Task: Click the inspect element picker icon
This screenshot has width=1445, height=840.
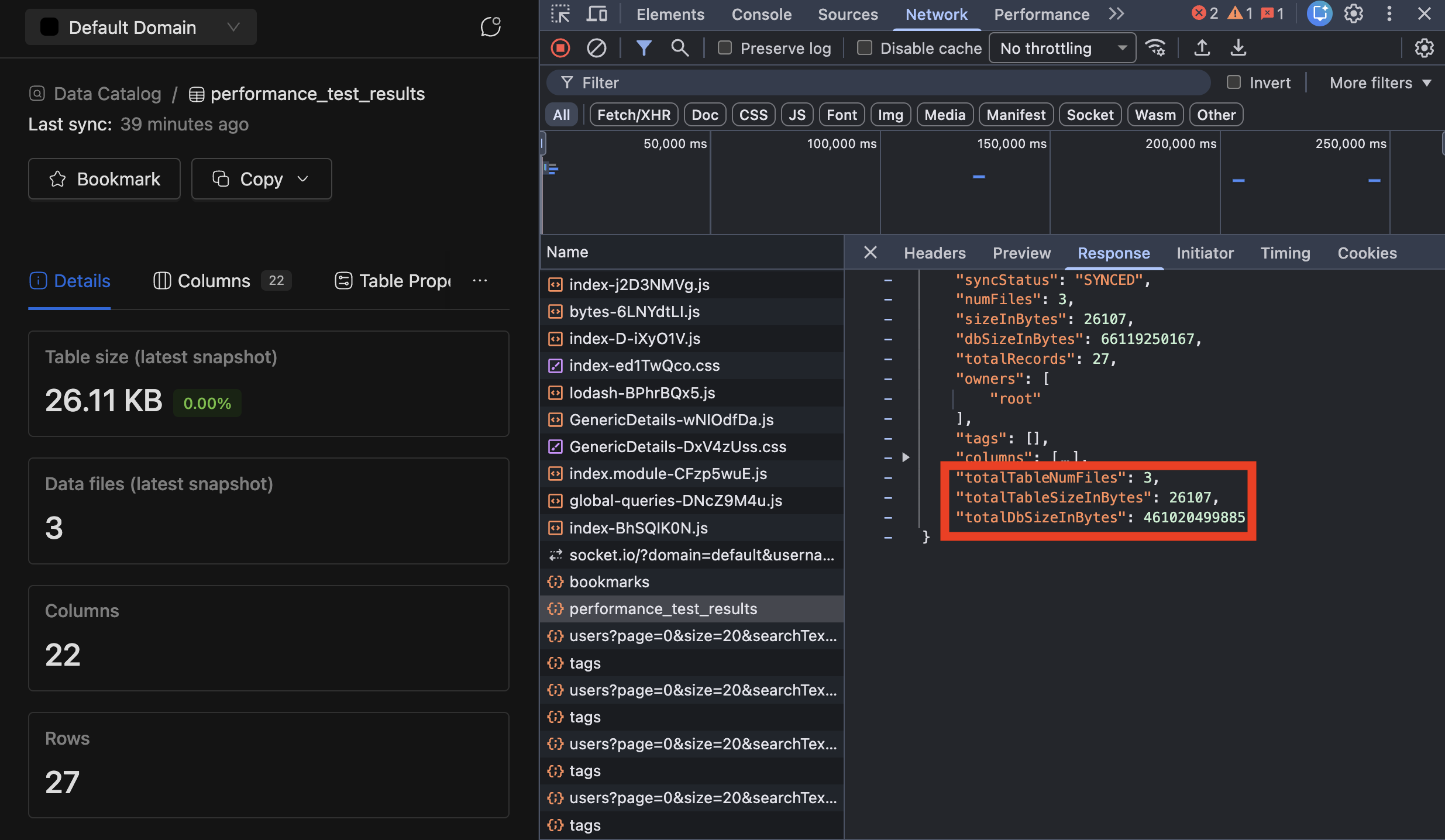Action: click(560, 14)
